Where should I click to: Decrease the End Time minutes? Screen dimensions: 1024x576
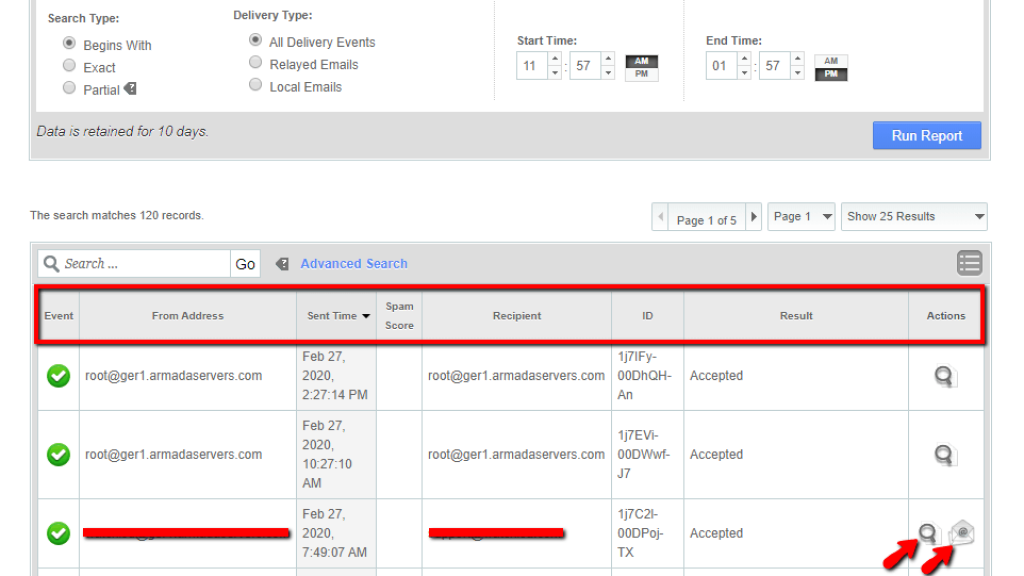click(797, 72)
